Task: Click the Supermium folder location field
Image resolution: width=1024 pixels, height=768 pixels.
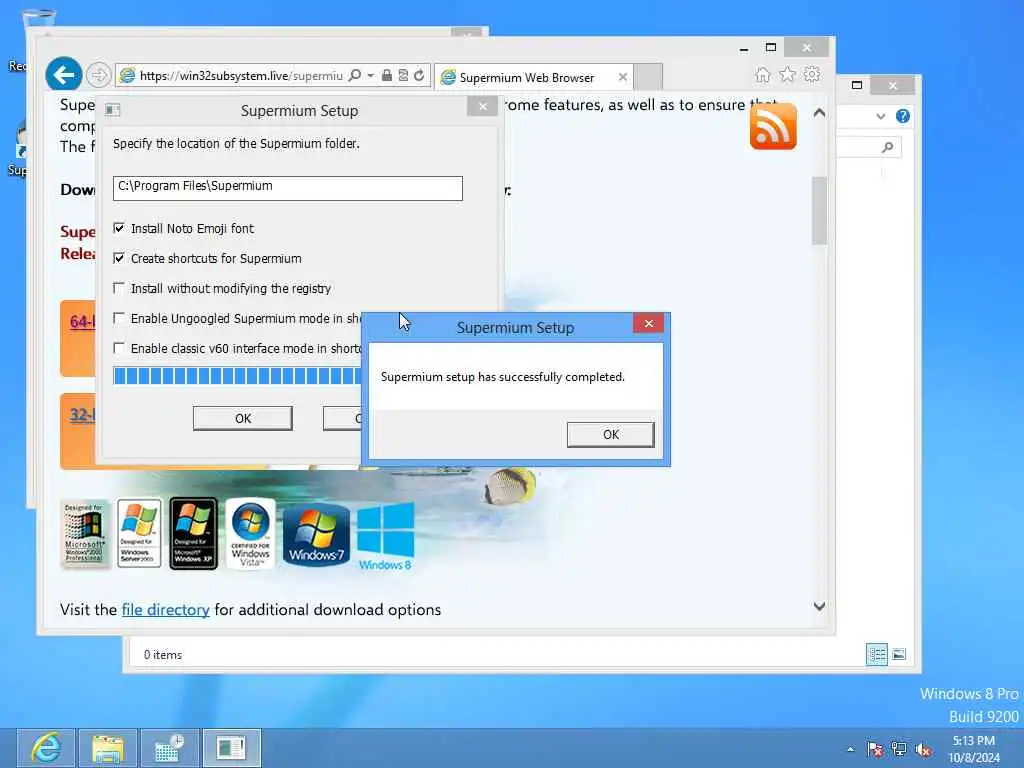Action: (x=287, y=188)
